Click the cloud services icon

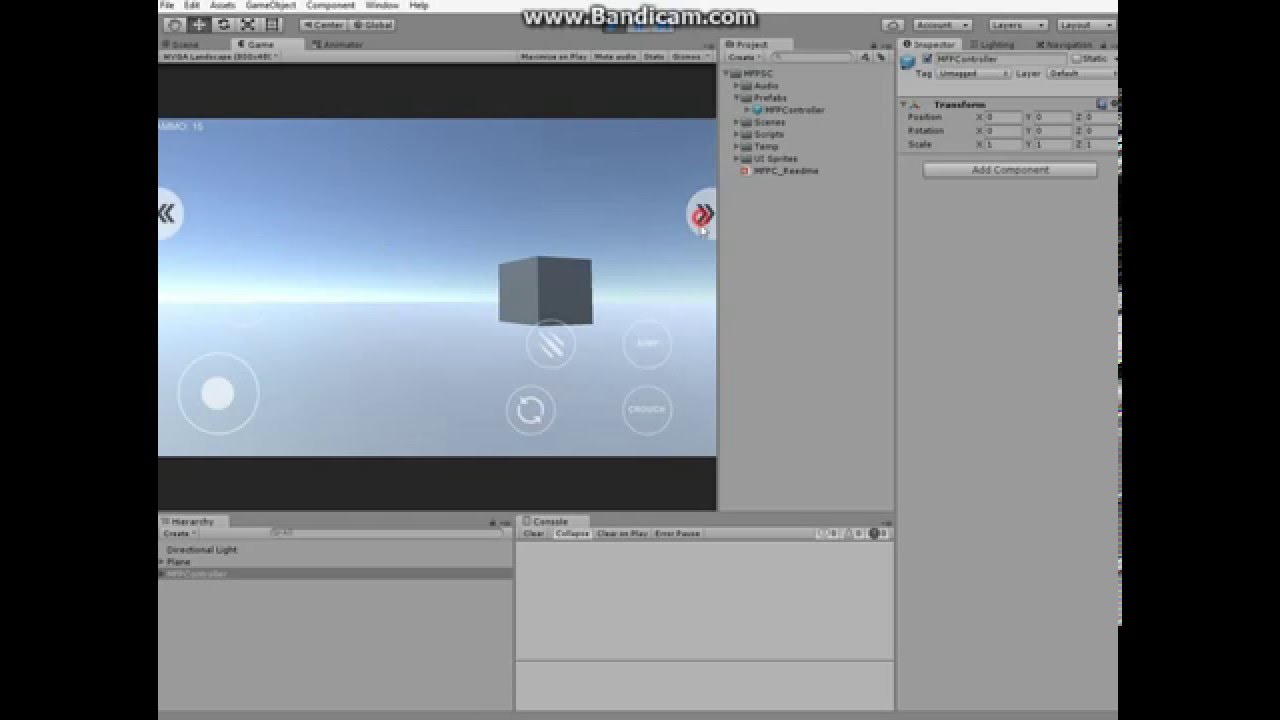(x=893, y=25)
